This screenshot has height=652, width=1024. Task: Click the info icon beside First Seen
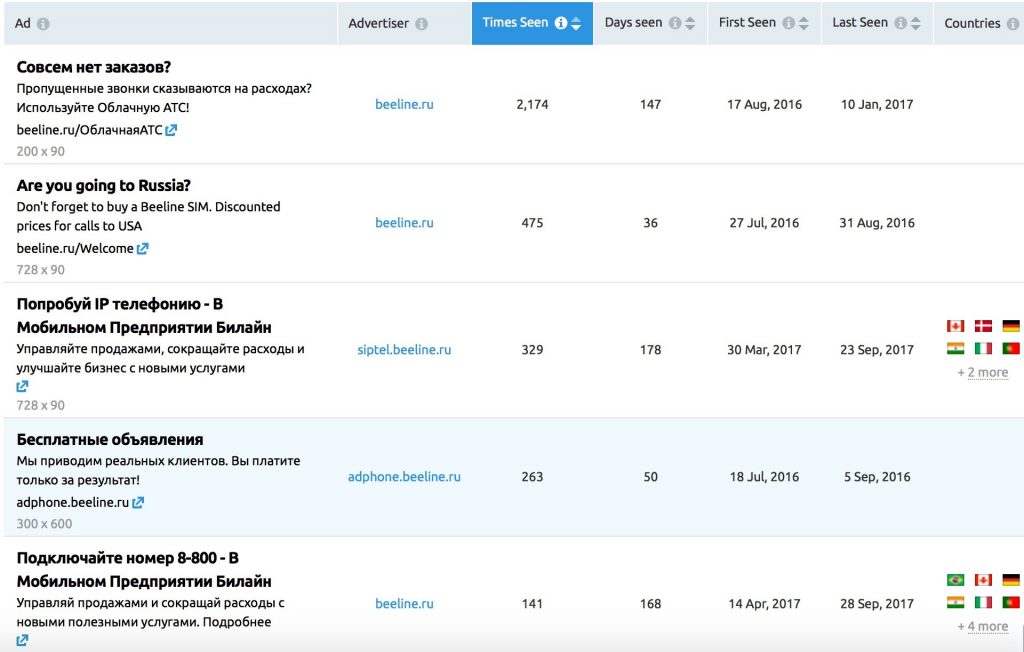[789, 23]
